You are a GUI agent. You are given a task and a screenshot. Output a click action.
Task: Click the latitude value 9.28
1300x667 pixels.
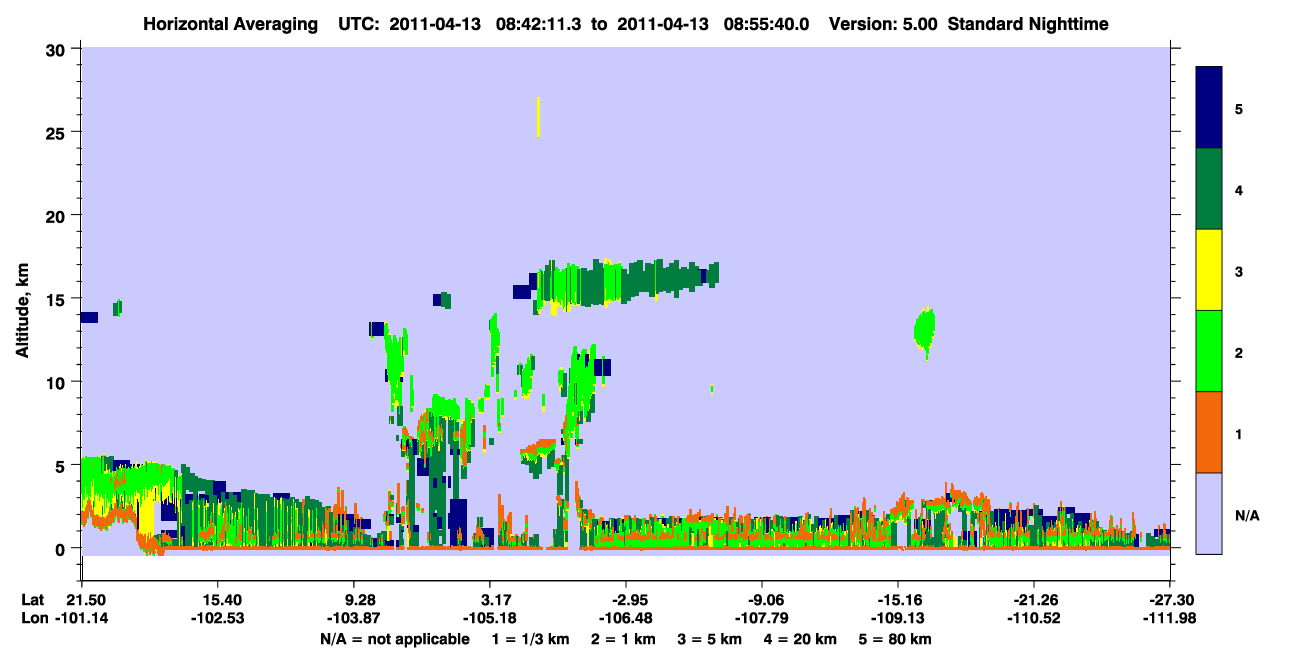(354, 599)
